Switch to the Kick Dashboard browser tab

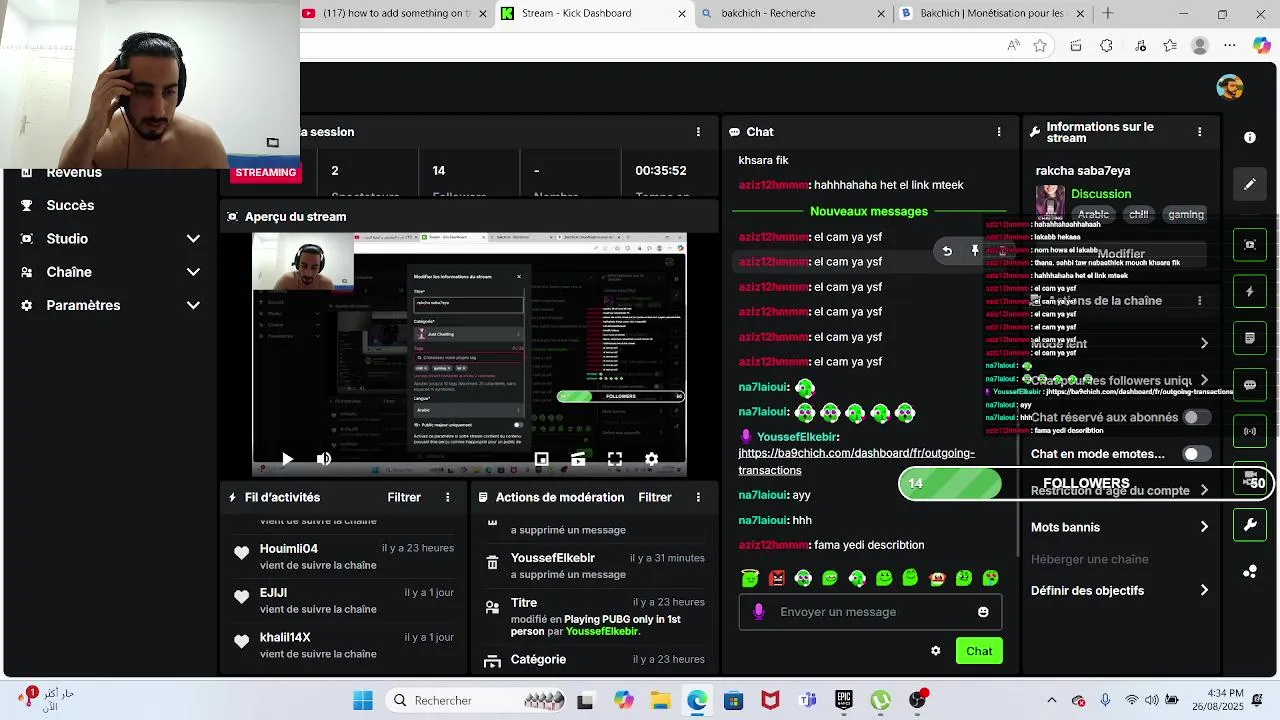tap(593, 14)
